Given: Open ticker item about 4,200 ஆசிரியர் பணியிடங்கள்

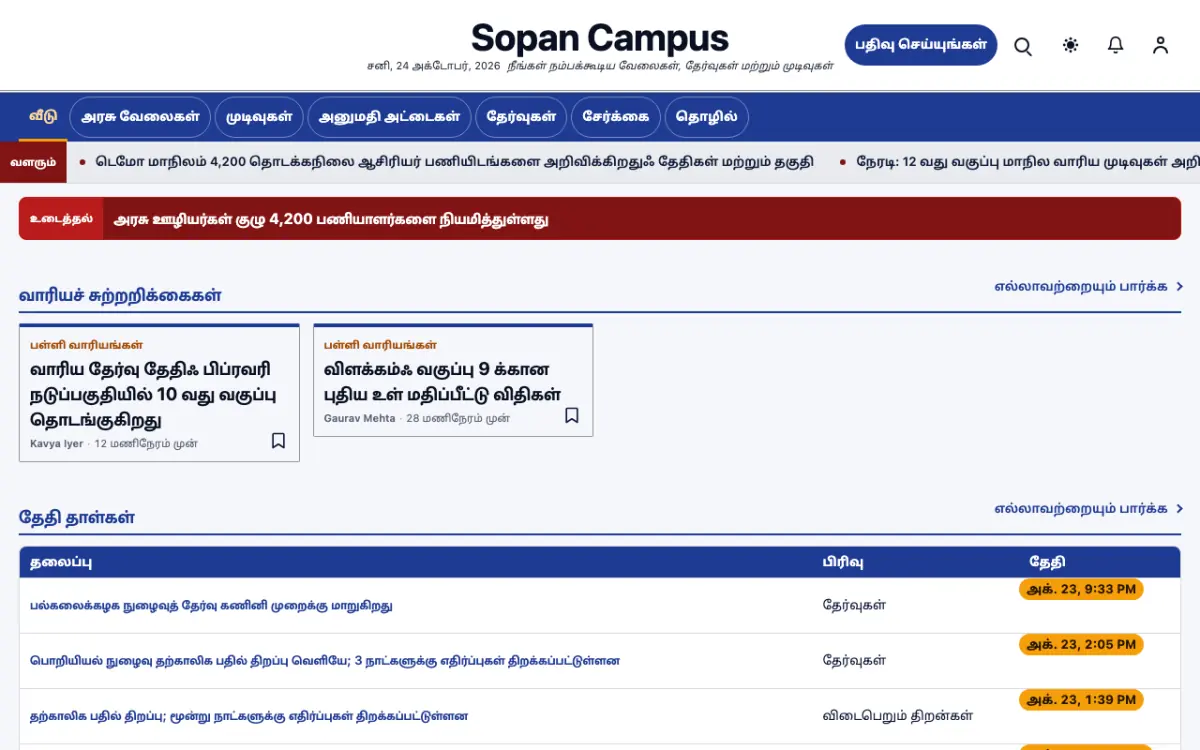Looking at the screenshot, I should 454,161.
